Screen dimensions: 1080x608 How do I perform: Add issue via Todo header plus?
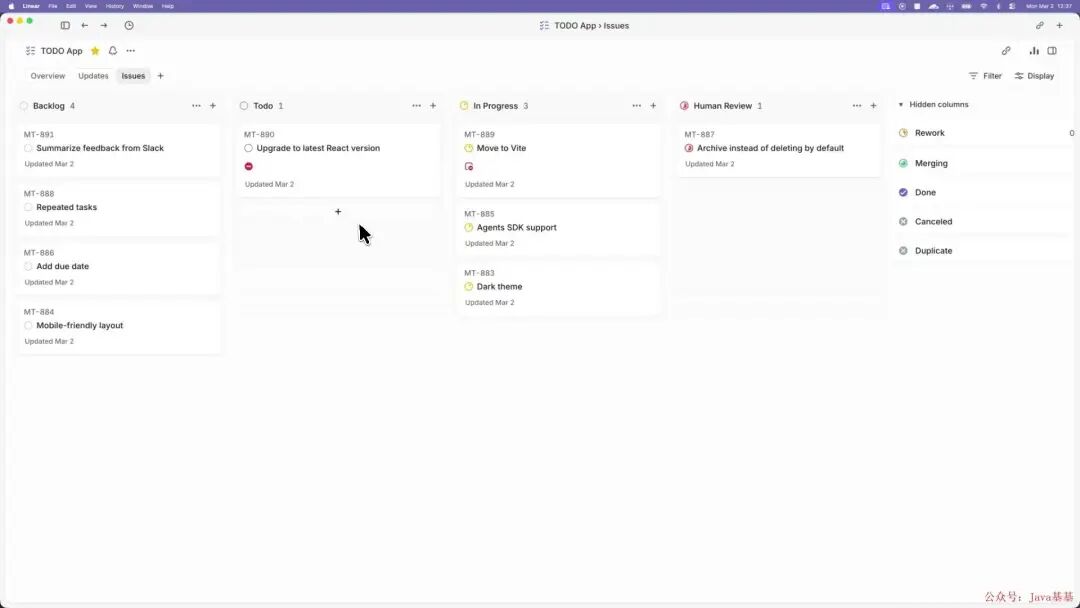(433, 106)
